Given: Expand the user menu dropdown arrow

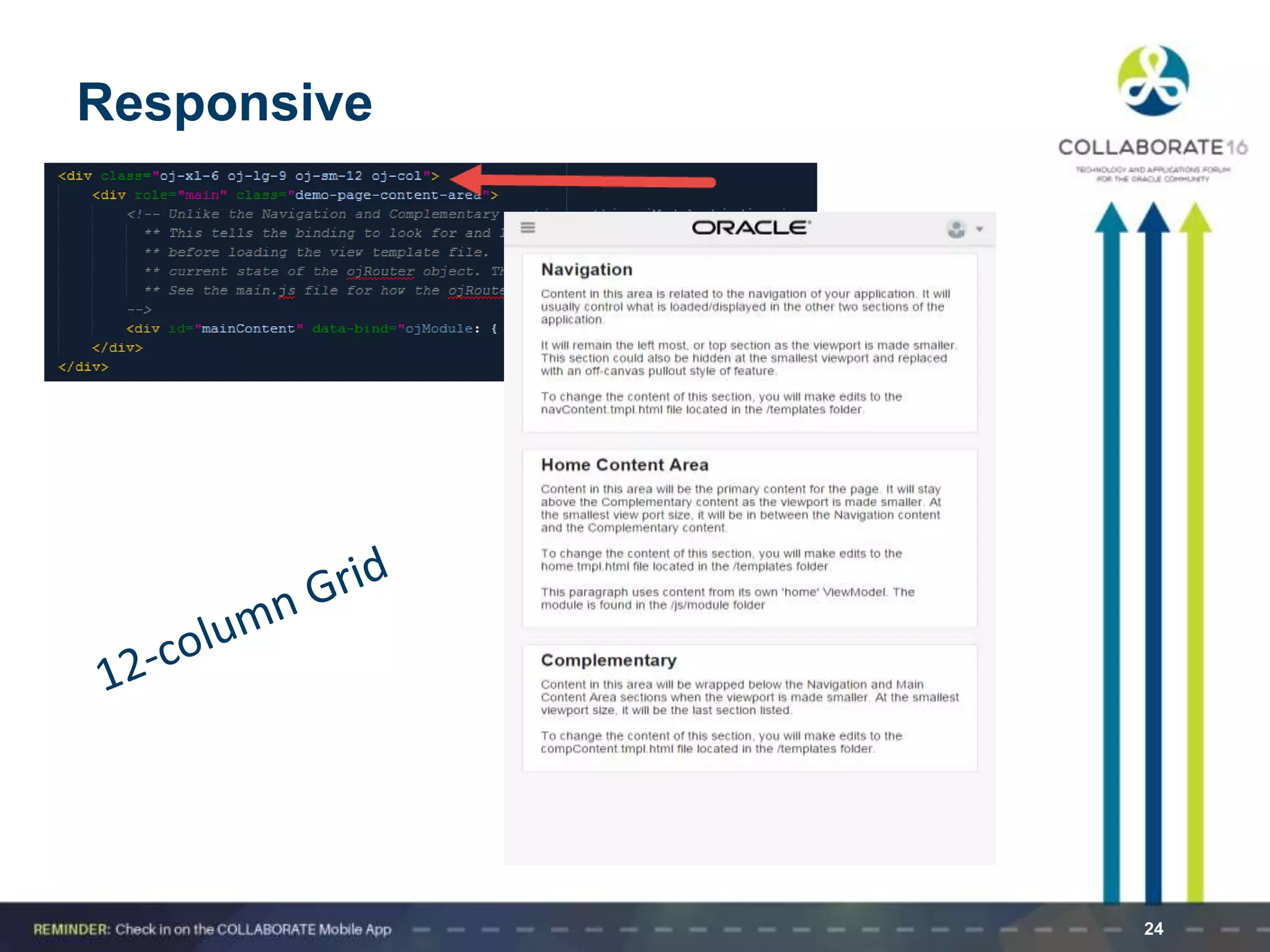Looking at the screenshot, I should click(980, 229).
